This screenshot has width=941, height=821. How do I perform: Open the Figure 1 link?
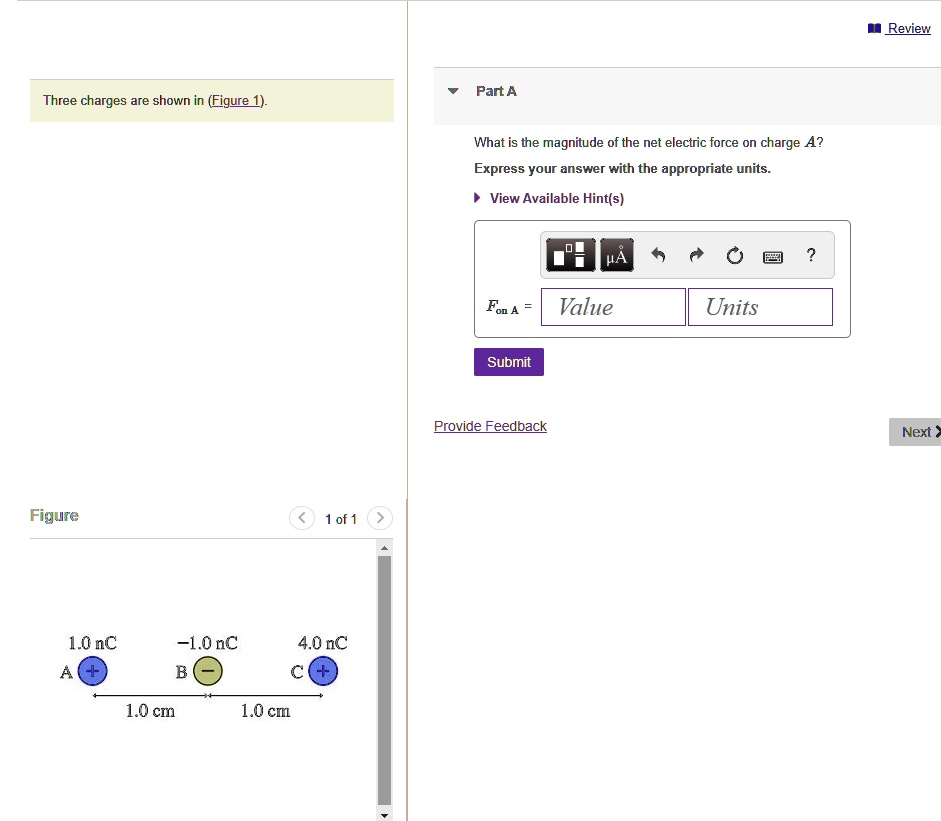(x=236, y=100)
